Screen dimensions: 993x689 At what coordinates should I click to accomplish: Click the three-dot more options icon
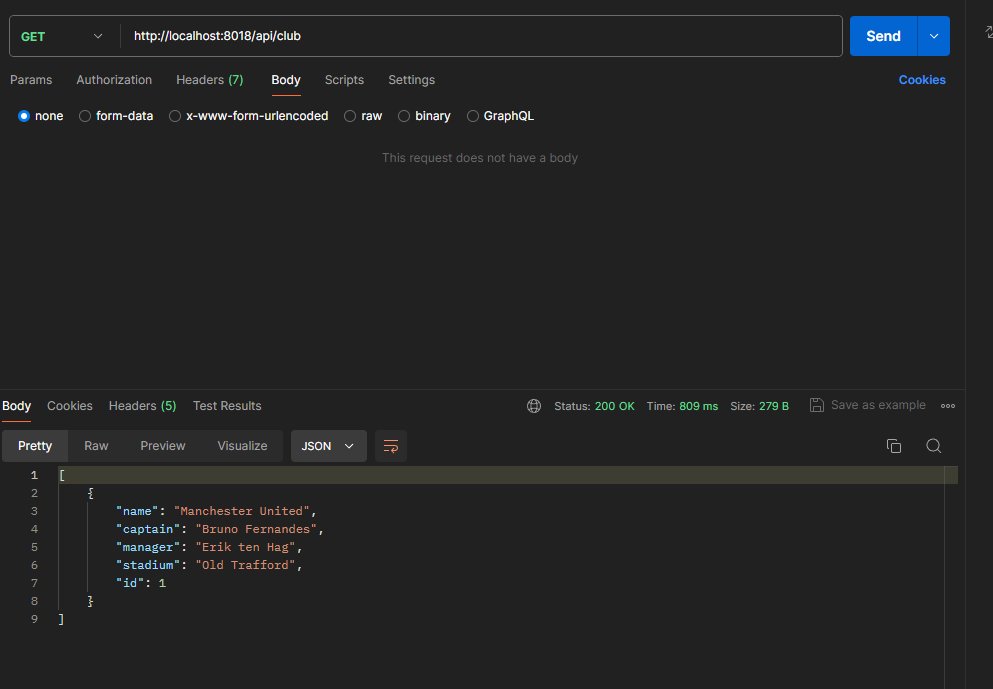(947, 406)
